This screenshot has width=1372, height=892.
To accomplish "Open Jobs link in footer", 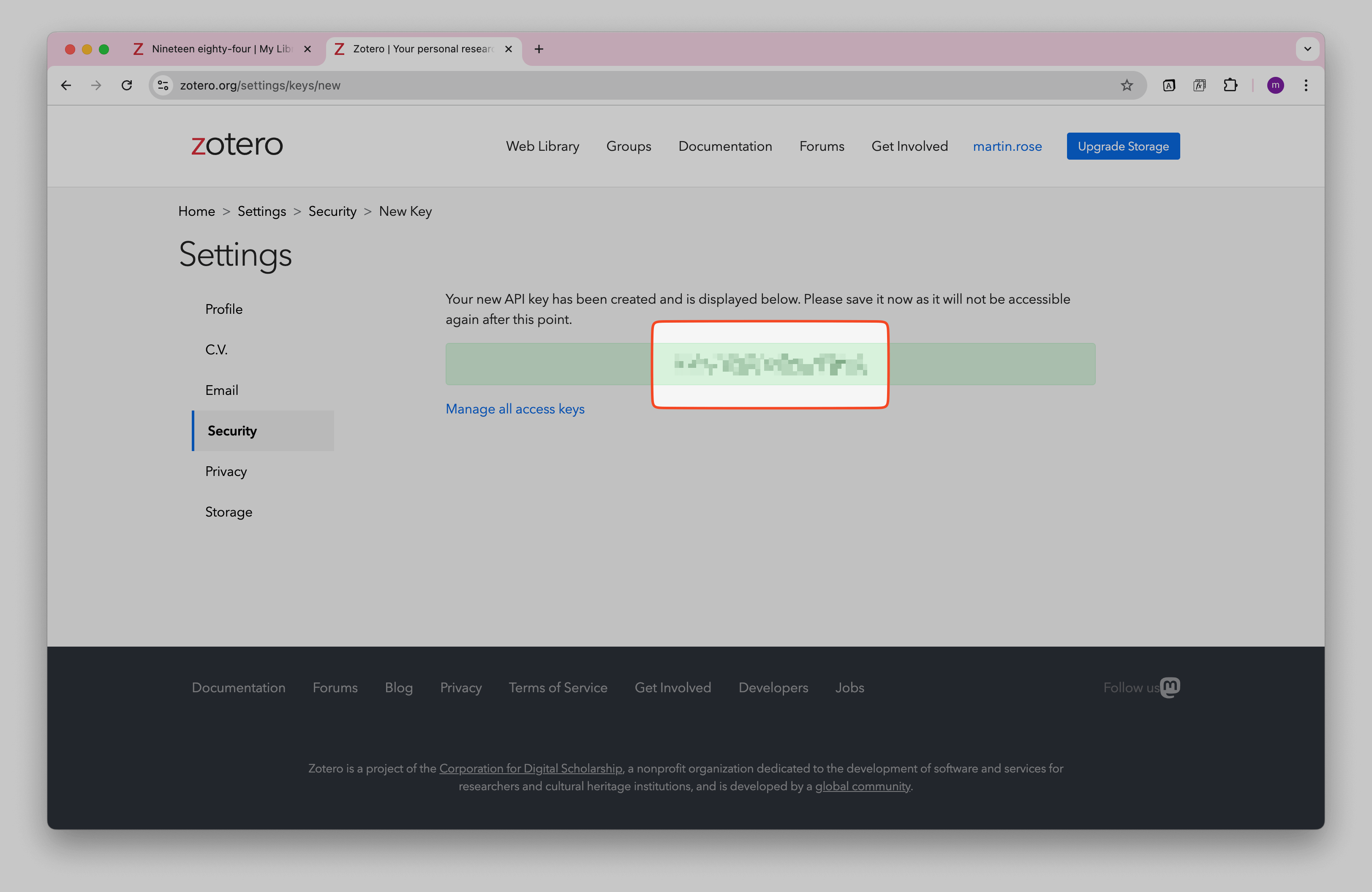I will (849, 688).
